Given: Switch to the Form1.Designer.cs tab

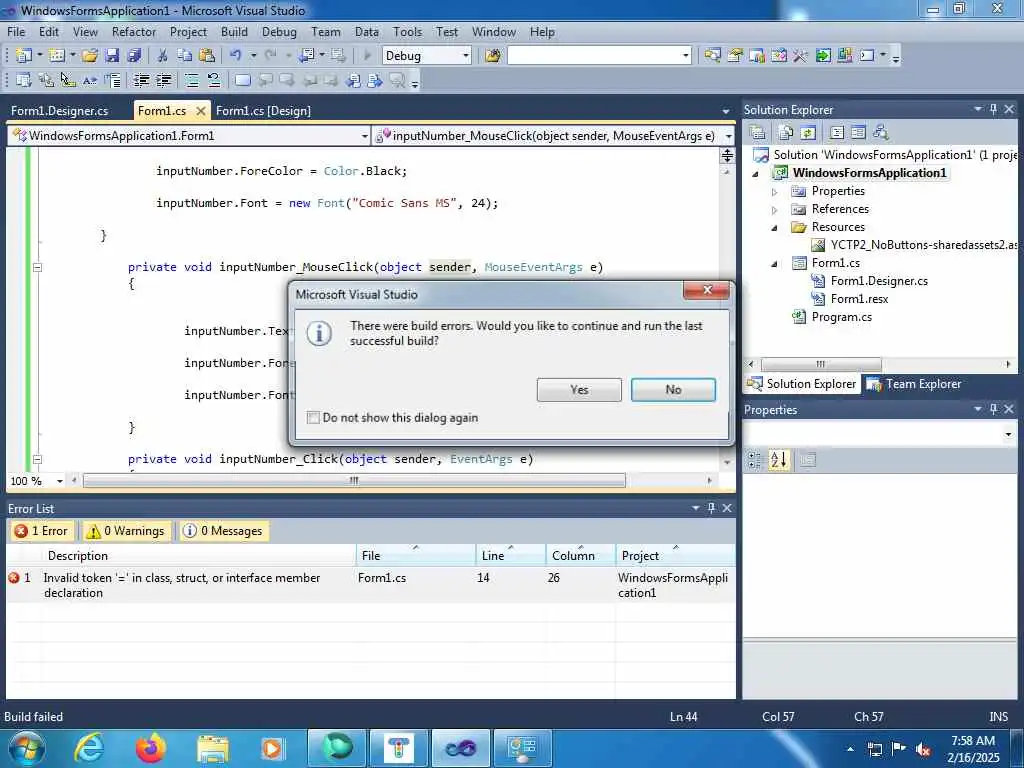Looking at the screenshot, I should [59, 110].
